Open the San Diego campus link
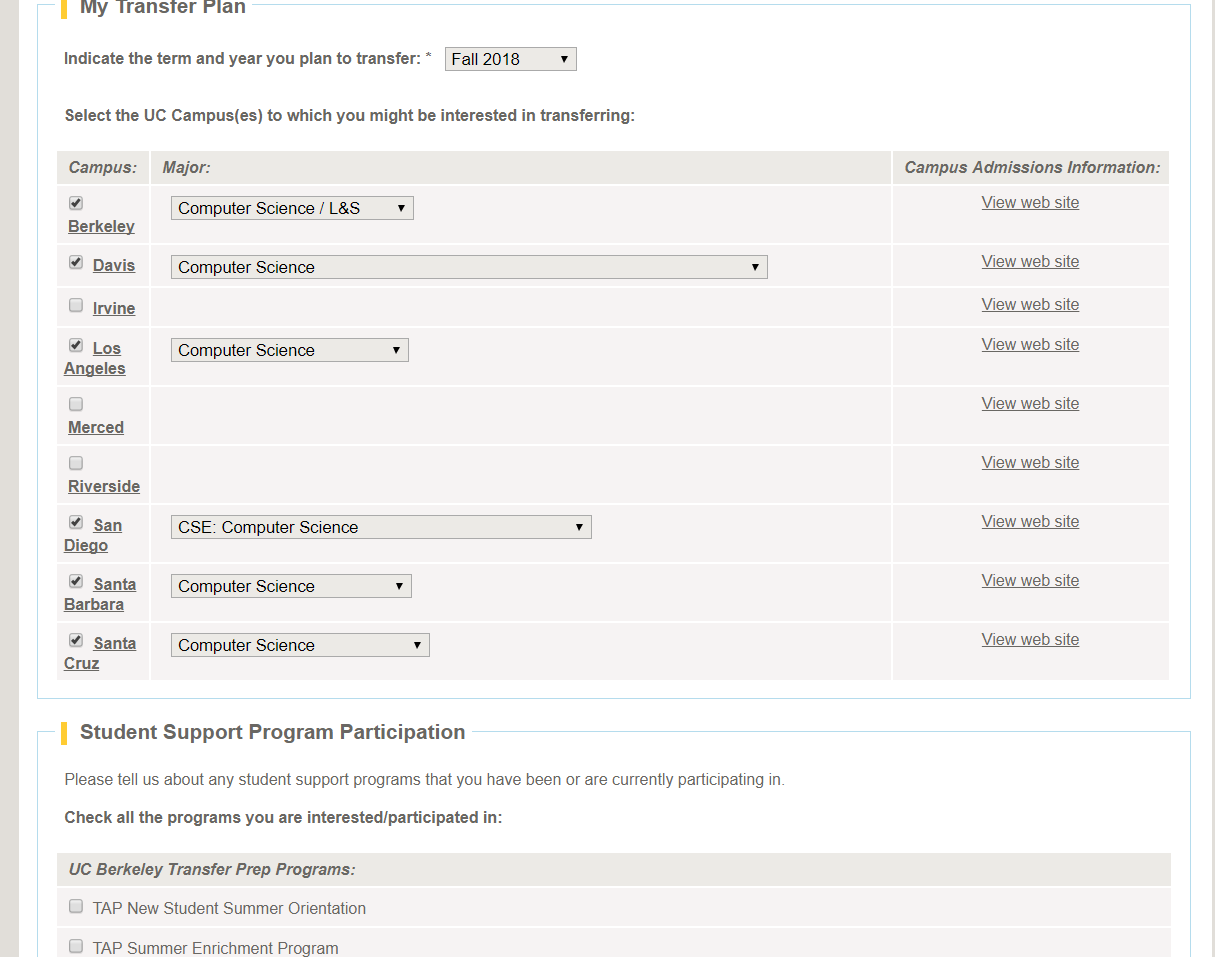Screen dimensions: 1215x957 pos(93,535)
